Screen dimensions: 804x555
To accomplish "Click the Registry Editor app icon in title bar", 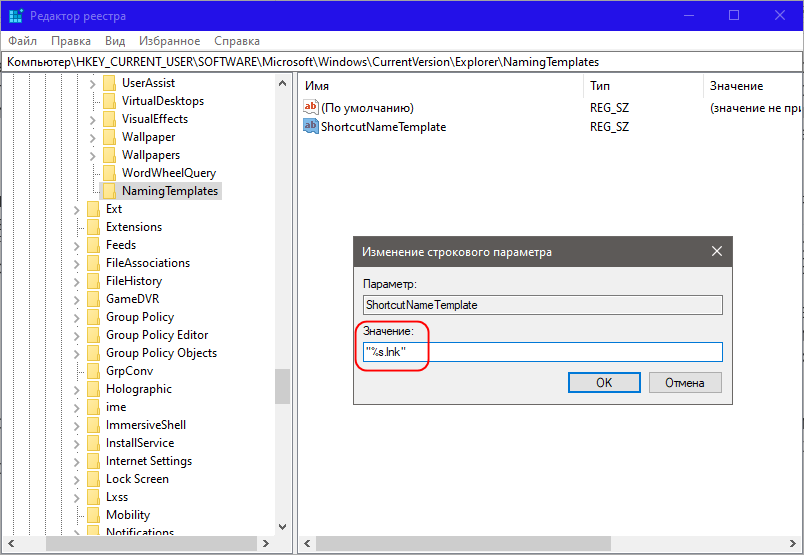I will pyautogui.click(x=16, y=16).
